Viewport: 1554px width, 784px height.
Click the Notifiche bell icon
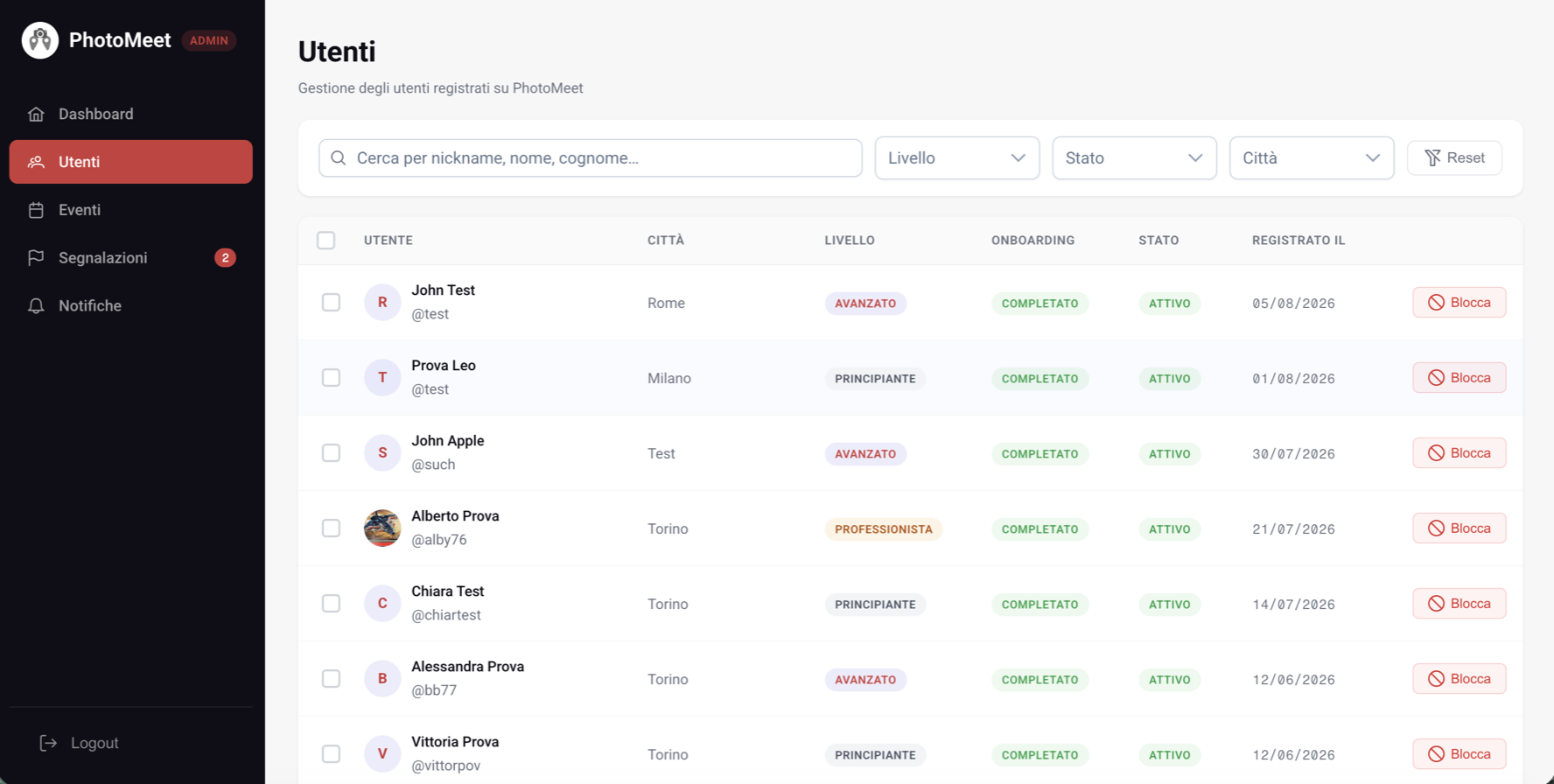click(36, 306)
